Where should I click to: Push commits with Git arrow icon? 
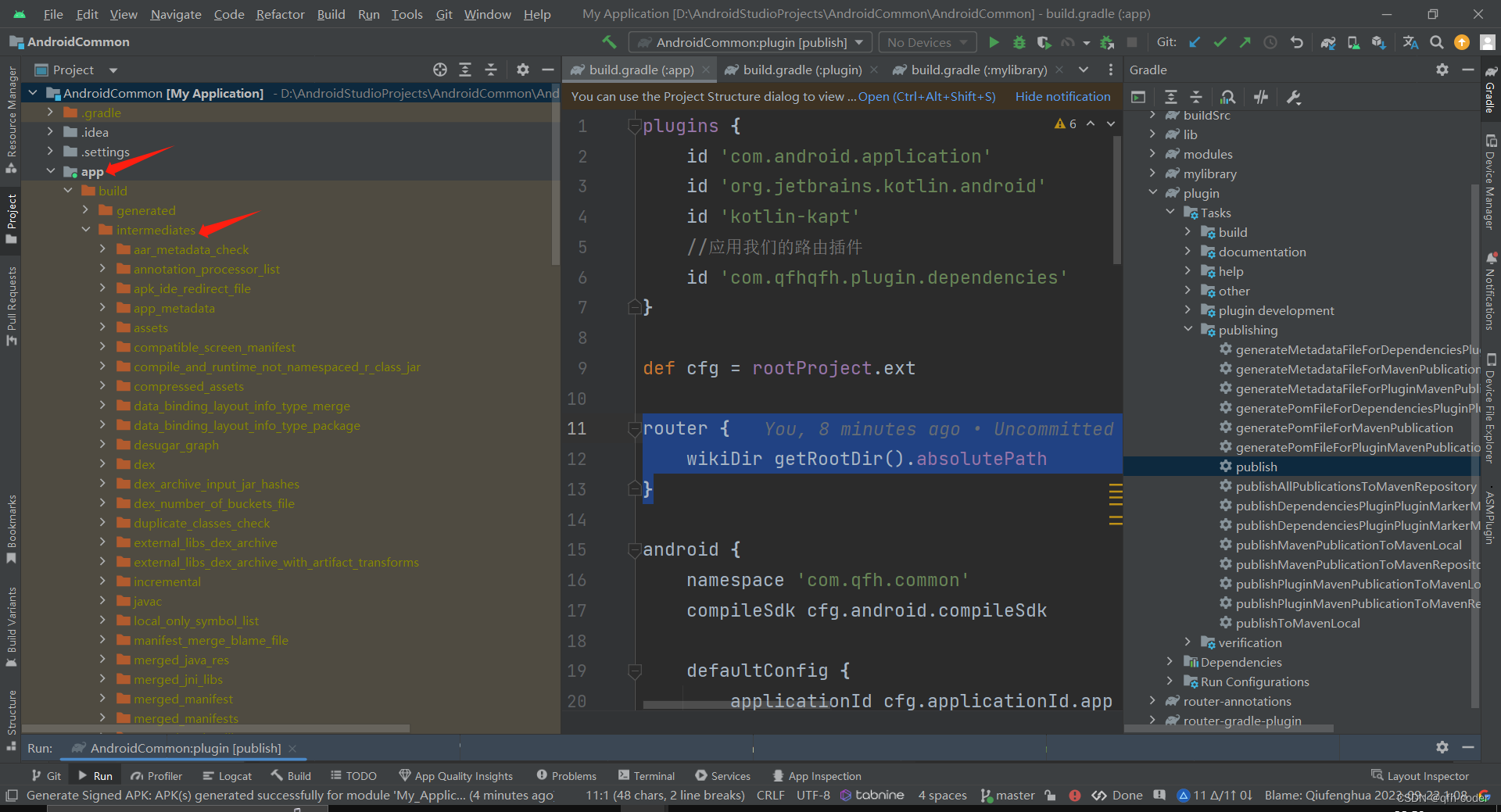coord(1245,42)
